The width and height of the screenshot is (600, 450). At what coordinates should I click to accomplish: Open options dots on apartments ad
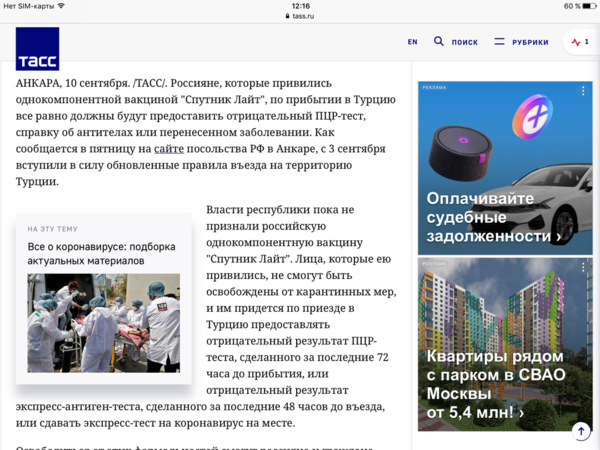click(583, 267)
